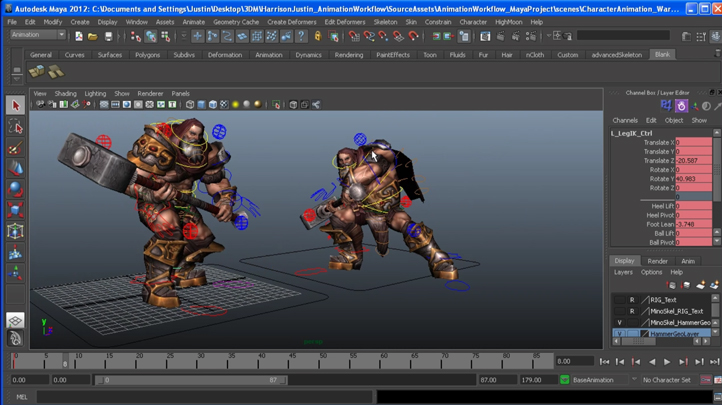722x405 pixels.
Task: Enable smooth shade all in viewport
Action: click(201, 104)
